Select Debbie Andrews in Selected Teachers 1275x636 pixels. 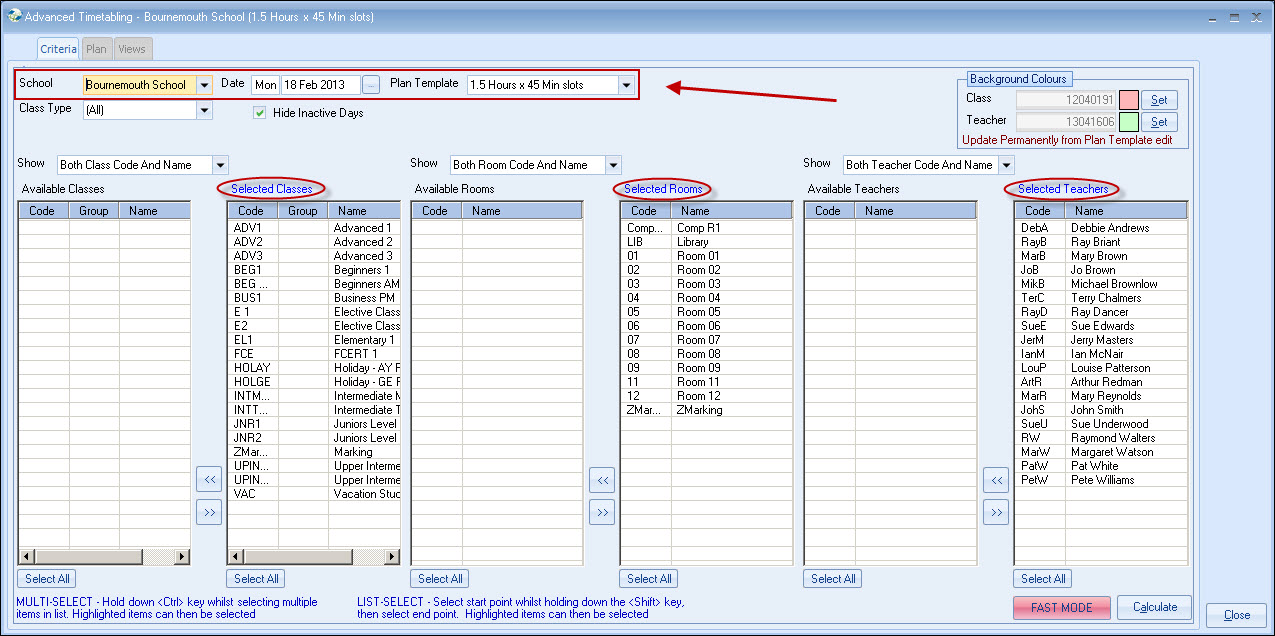coord(1110,228)
